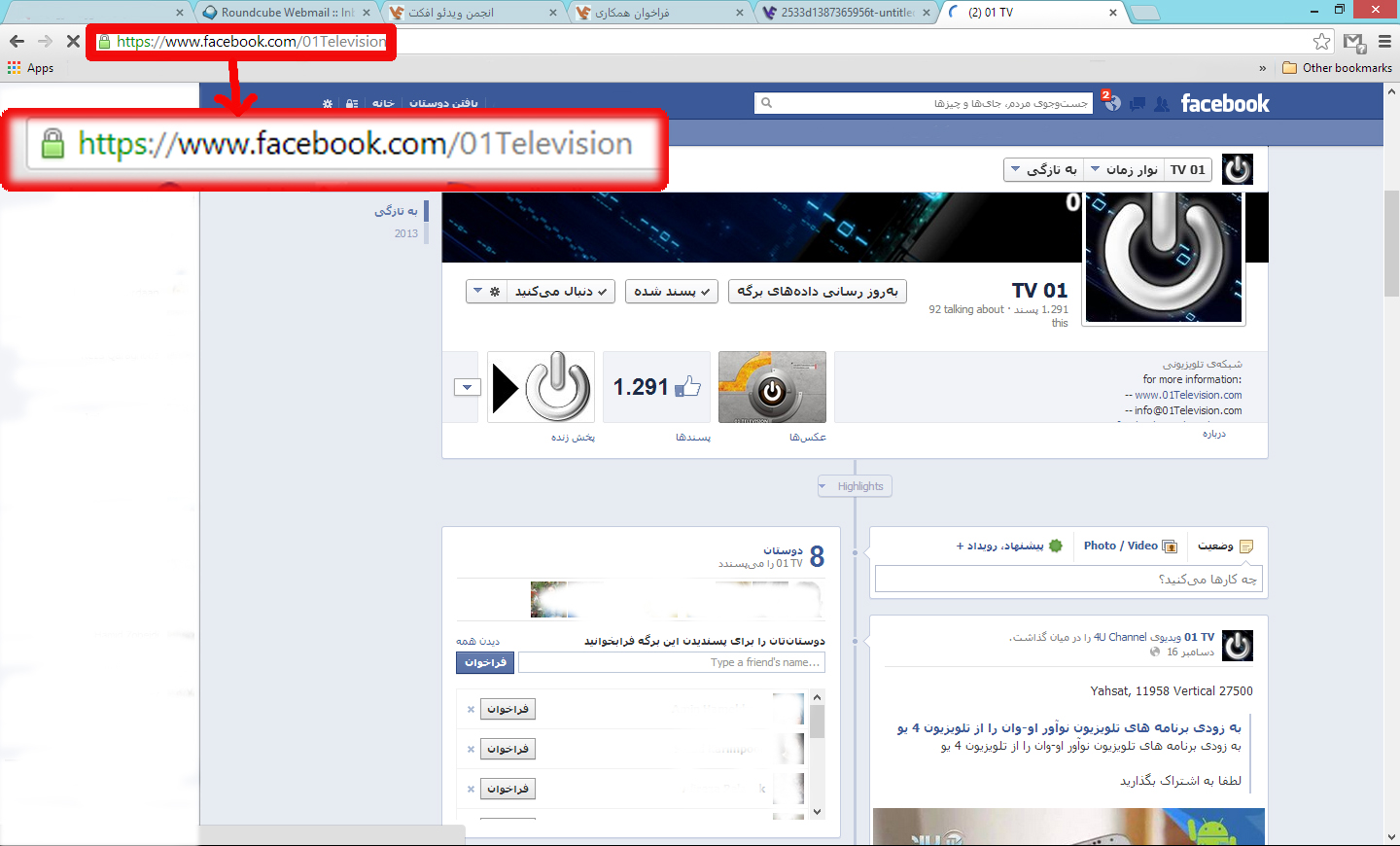Click the 4U Channel link in the post

[x=1120, y=637]
